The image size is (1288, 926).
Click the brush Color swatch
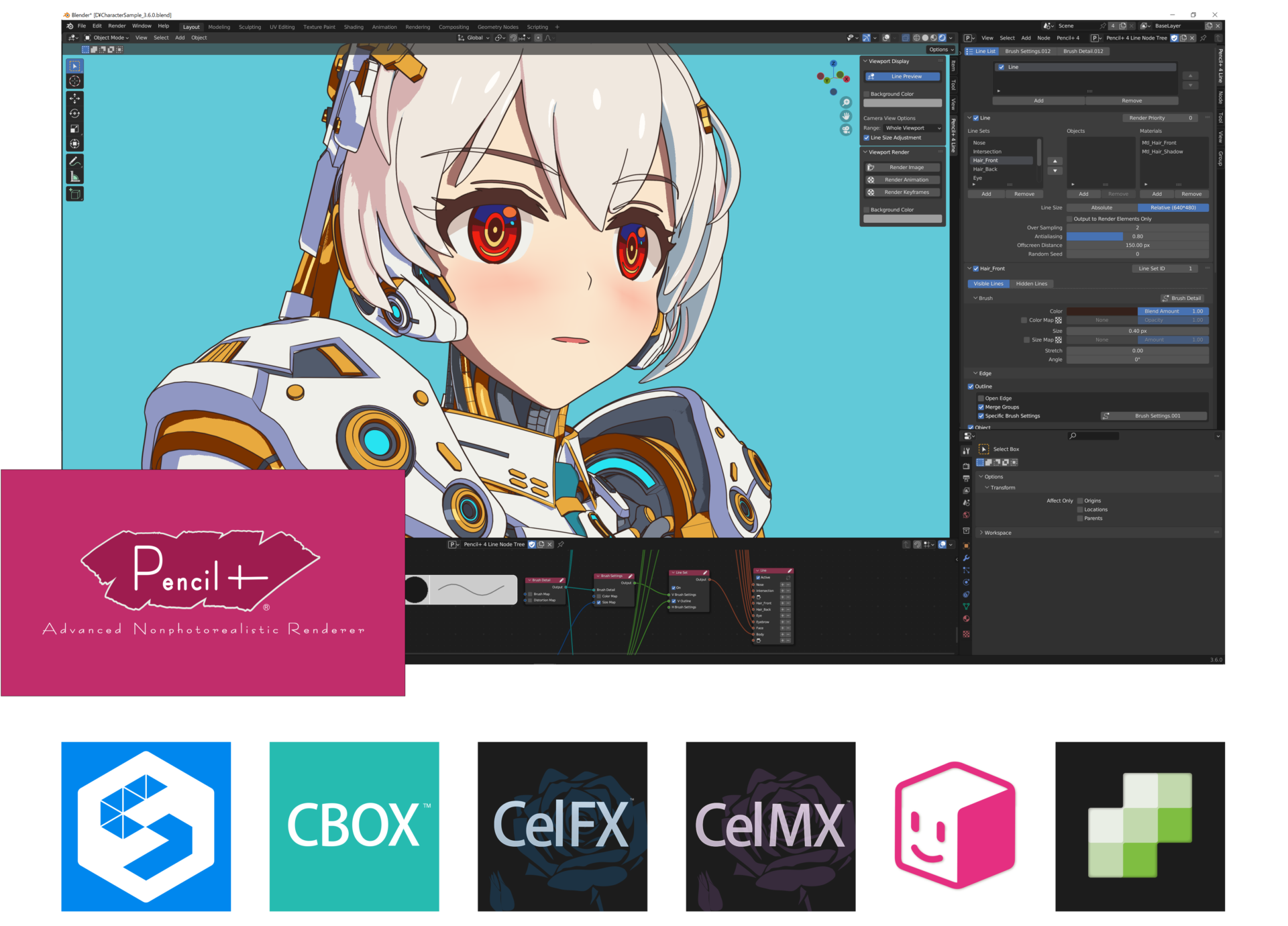pos(1102,311)
